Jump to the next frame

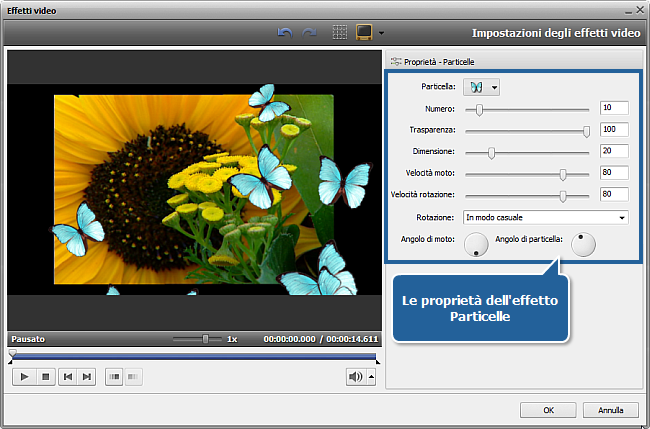point(87,376)
